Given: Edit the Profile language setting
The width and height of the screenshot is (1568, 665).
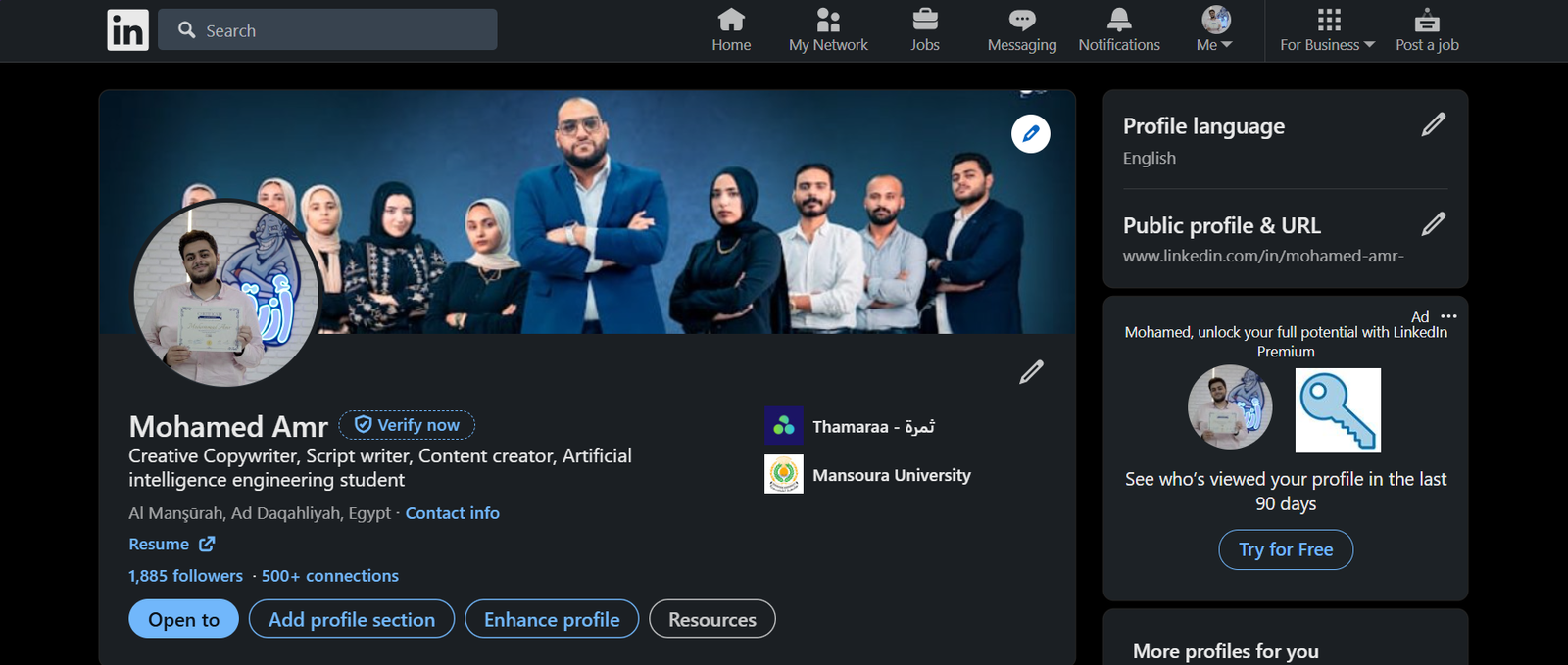Looking at the screenshot, I should click(1433, 124).
